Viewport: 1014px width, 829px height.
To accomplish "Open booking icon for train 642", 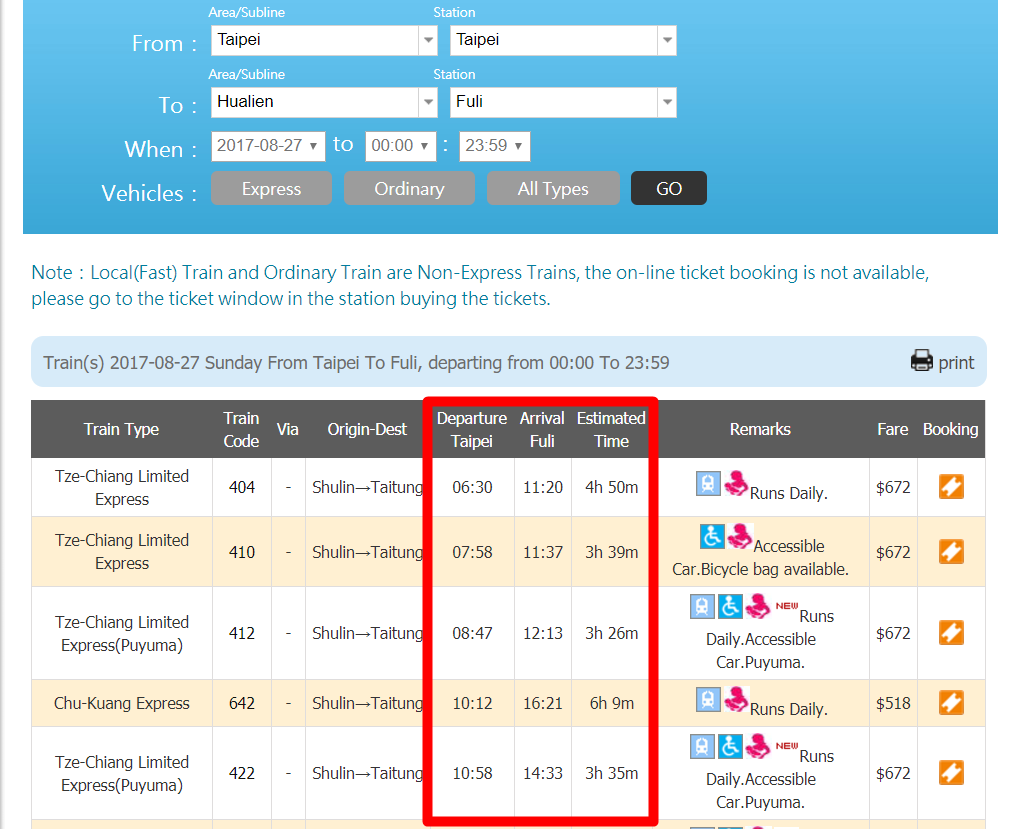I will tap(951, 703).
